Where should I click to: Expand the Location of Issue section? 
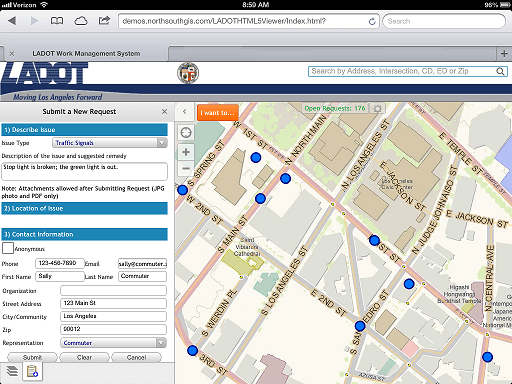[85, 209]
